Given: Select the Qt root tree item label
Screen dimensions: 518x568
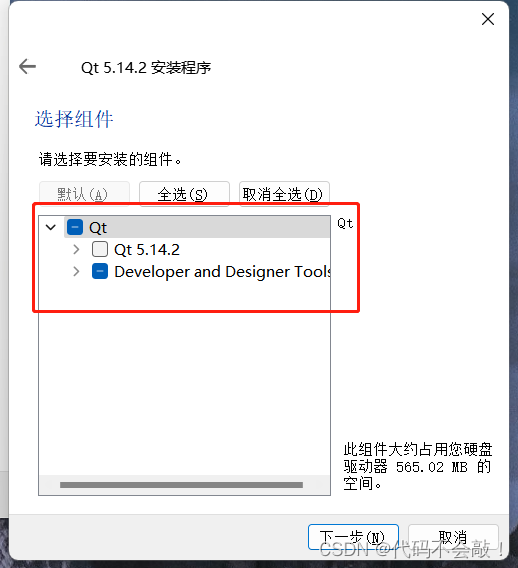Looking at the screenshot, I should click(98, 228).
